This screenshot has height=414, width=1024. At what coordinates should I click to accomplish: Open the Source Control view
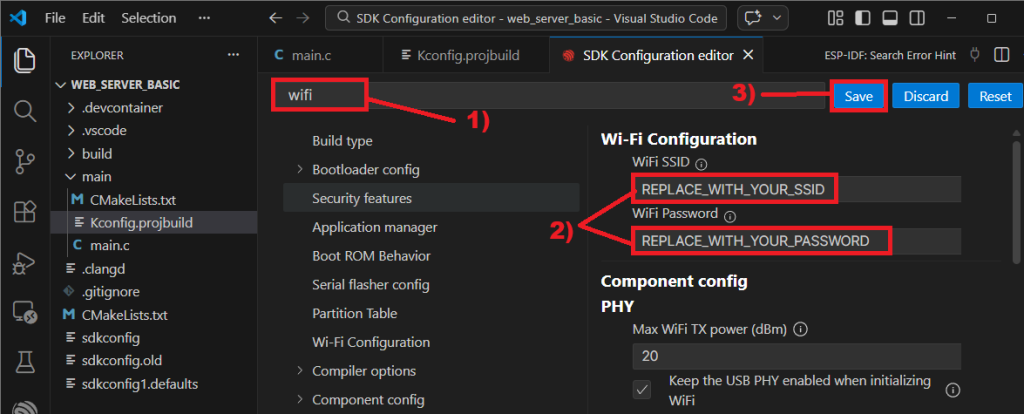click(24, 161)
